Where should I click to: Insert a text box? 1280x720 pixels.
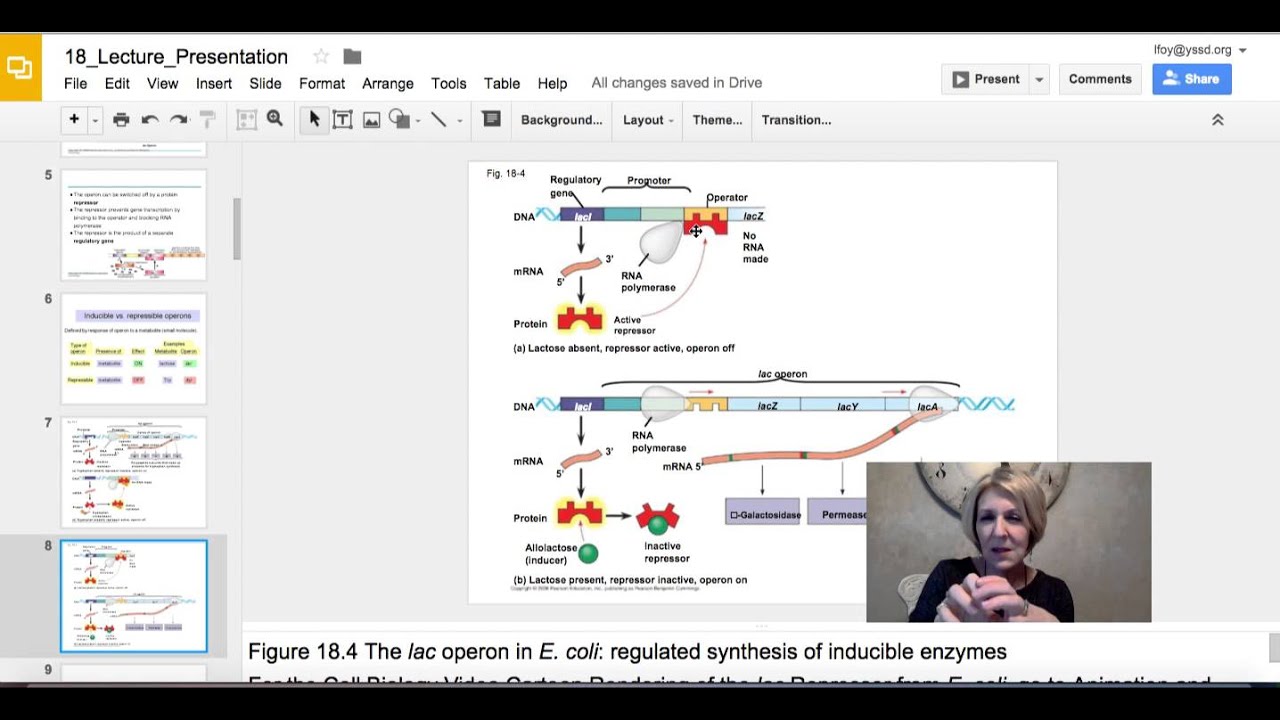tap(342, 120)
